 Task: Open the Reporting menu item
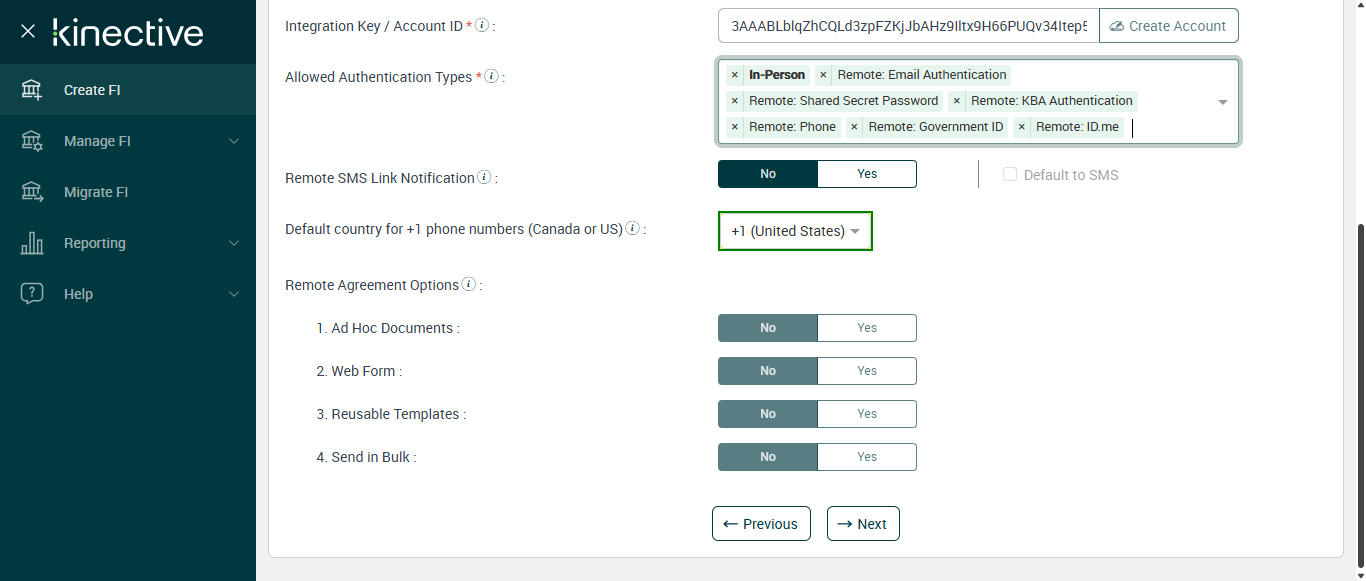(x=95, y=243)
